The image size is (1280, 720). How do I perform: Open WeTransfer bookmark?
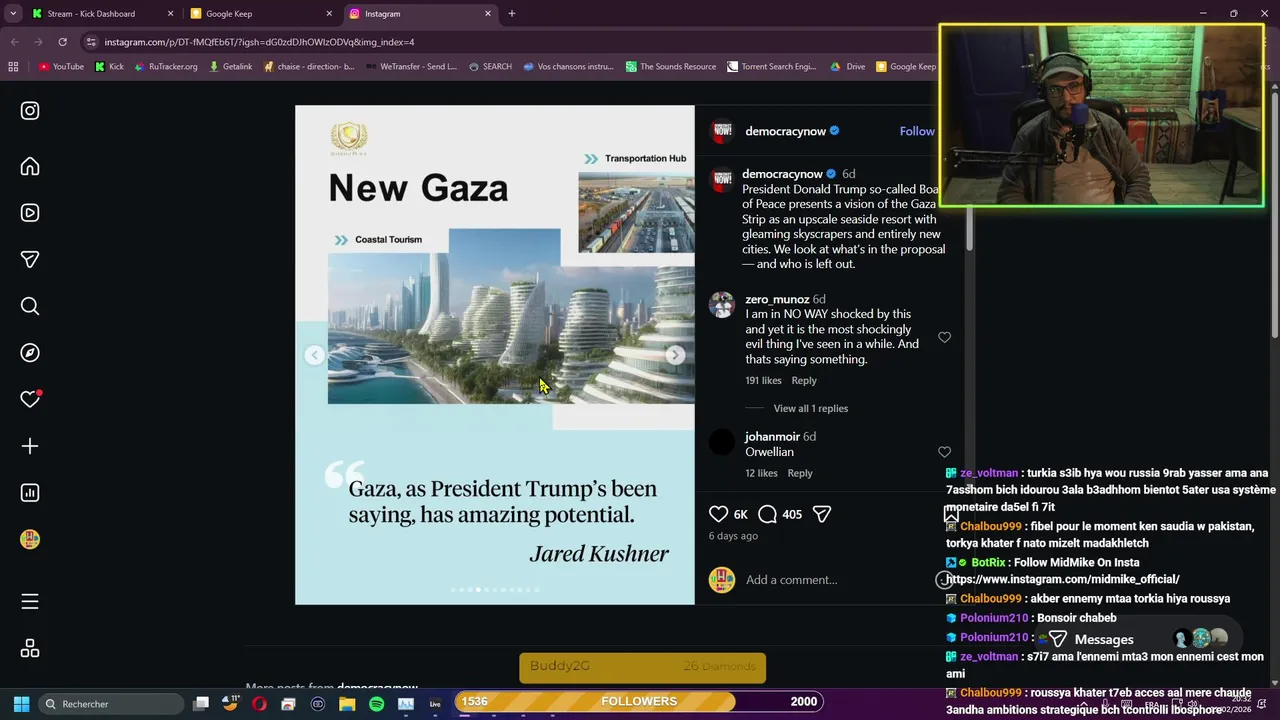pyautogui.click(x=411, y=67)
